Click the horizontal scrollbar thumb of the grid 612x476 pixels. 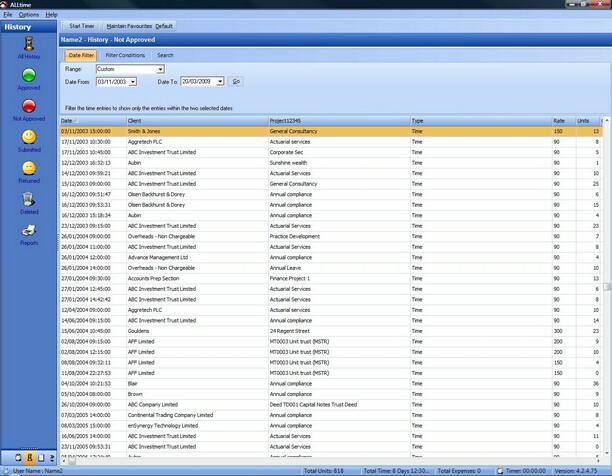coord(72,461)
